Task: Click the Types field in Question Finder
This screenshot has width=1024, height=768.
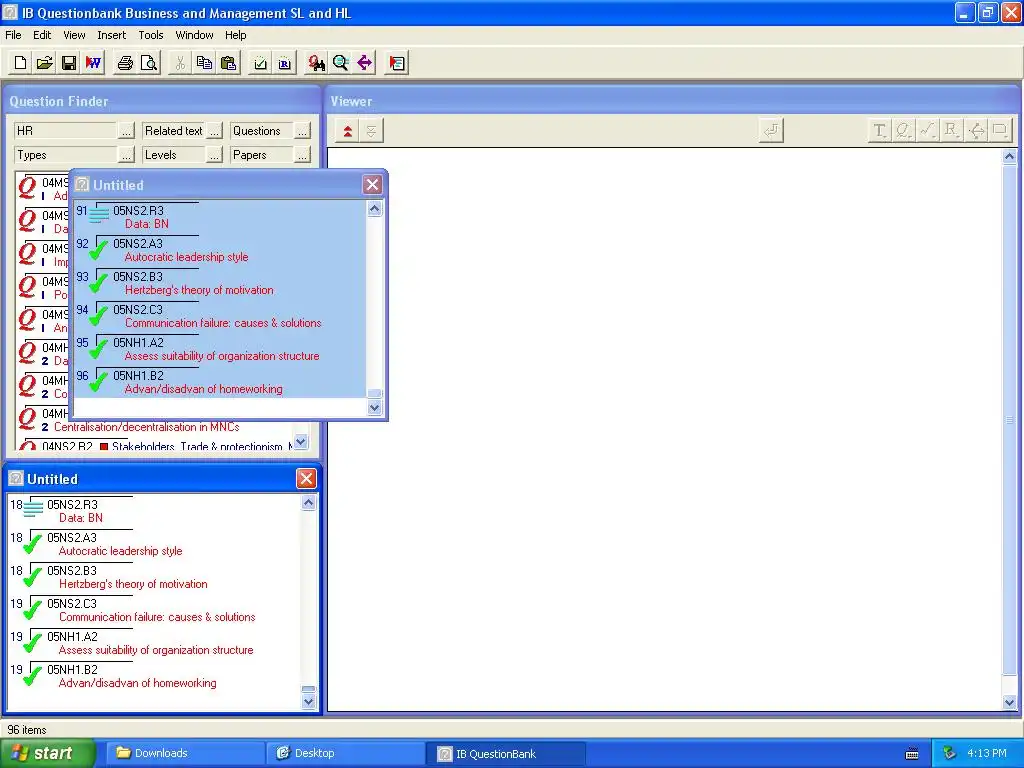Action: (65, 155)
